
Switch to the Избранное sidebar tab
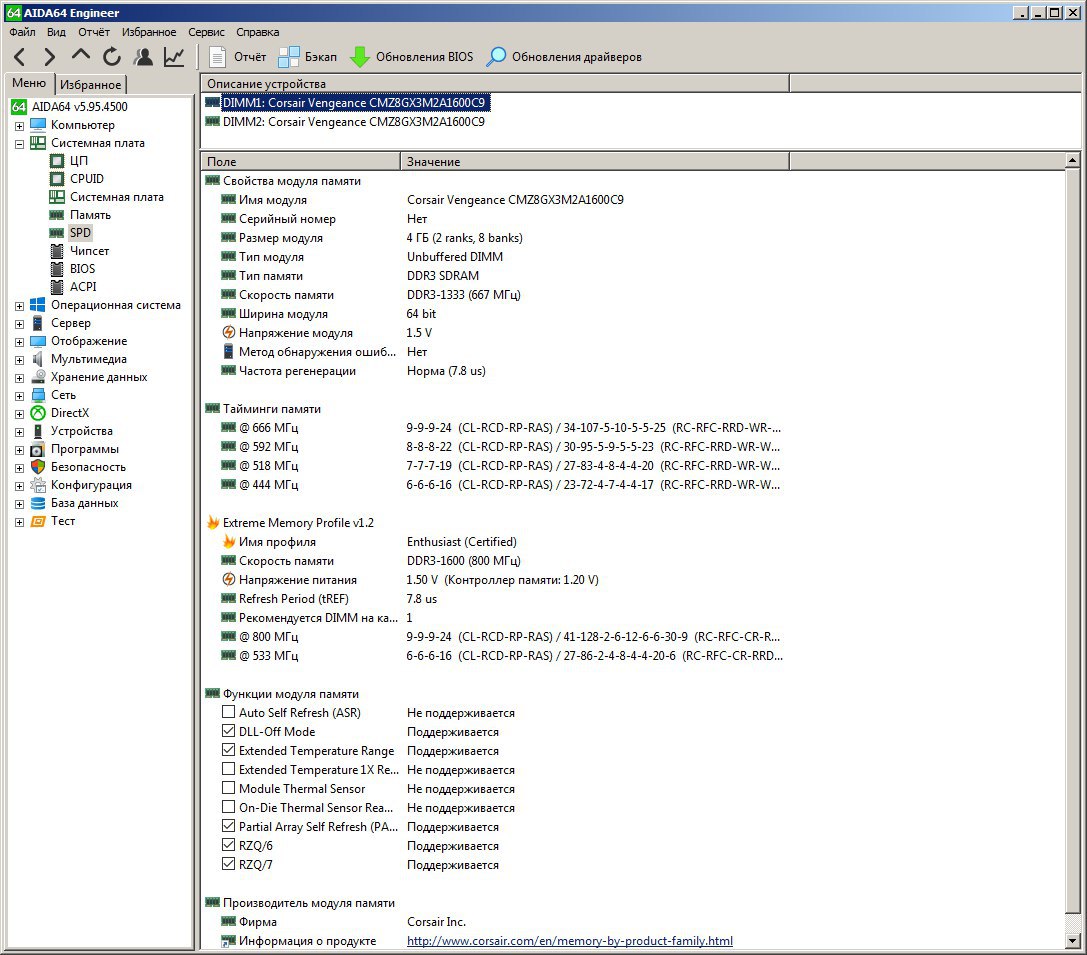[x=91, y=85]
